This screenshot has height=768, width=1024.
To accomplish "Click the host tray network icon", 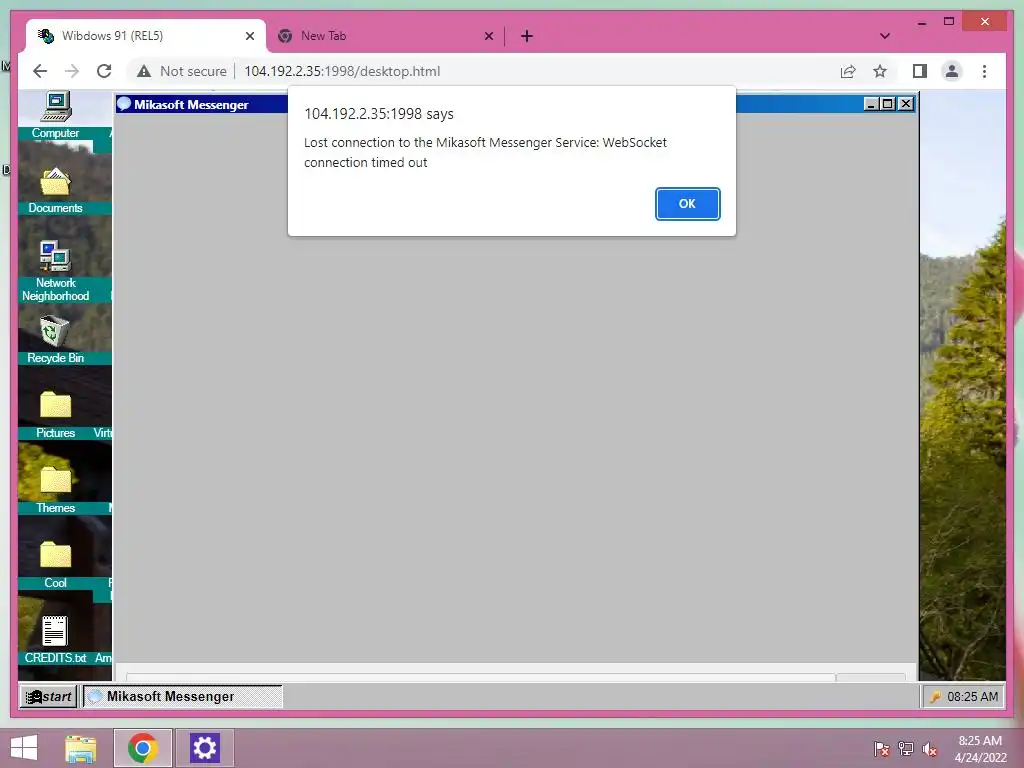I will tap(906, 749).
